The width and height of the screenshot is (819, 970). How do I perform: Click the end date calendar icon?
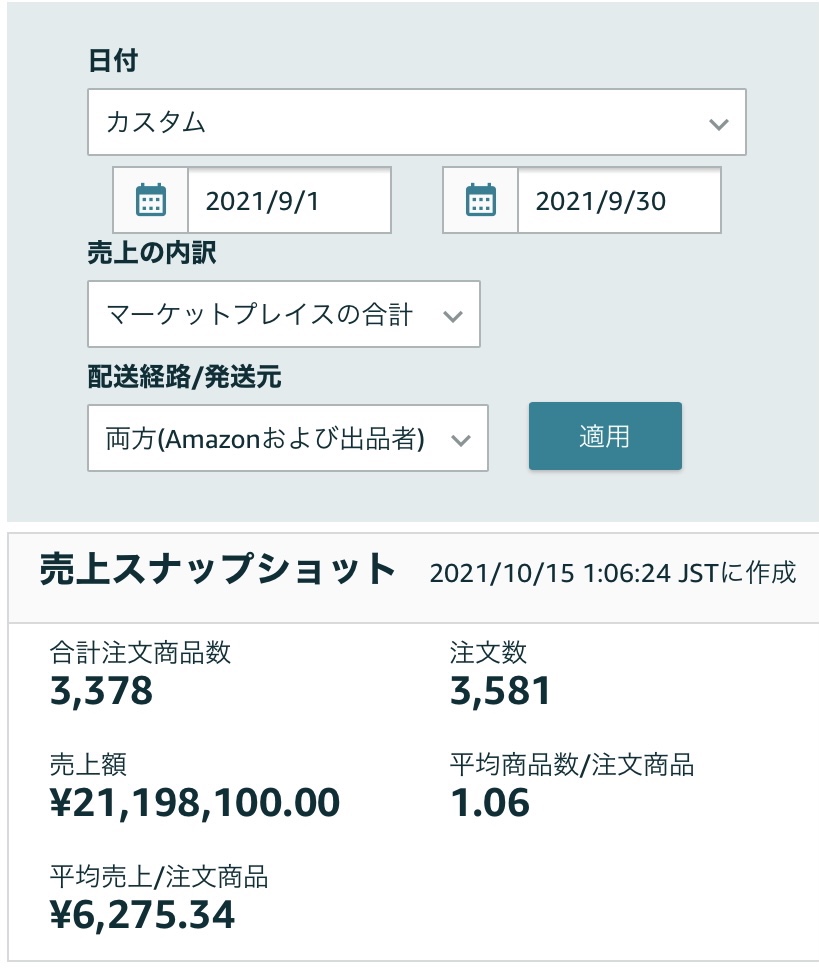click(x=481, y=200)
